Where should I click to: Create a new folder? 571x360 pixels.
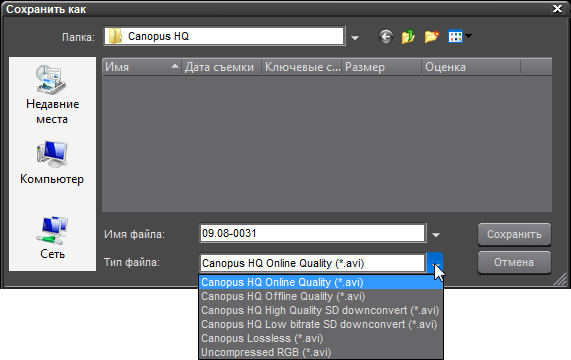click(432, 37)
